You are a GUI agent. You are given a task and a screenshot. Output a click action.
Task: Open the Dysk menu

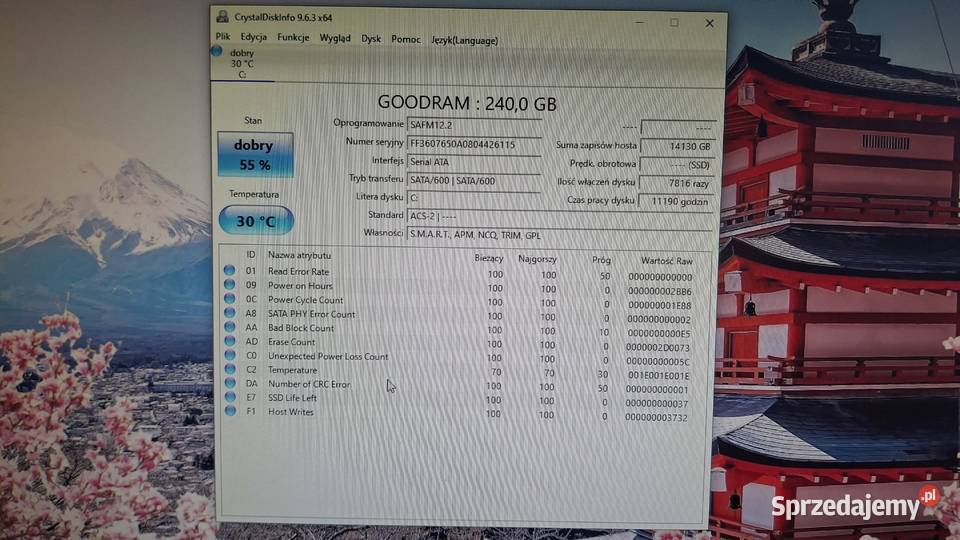(x=371, y=39)
